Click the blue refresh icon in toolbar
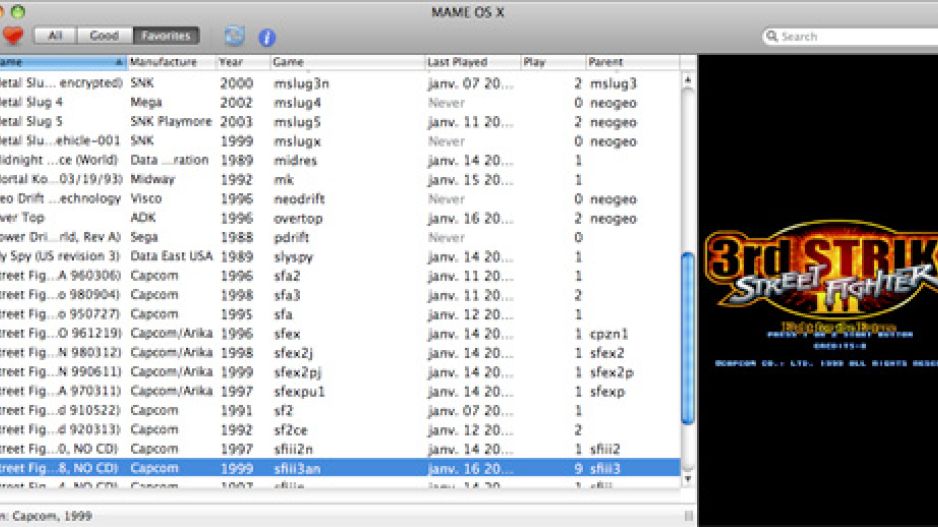938x527 pixels. tap(234, 37)
